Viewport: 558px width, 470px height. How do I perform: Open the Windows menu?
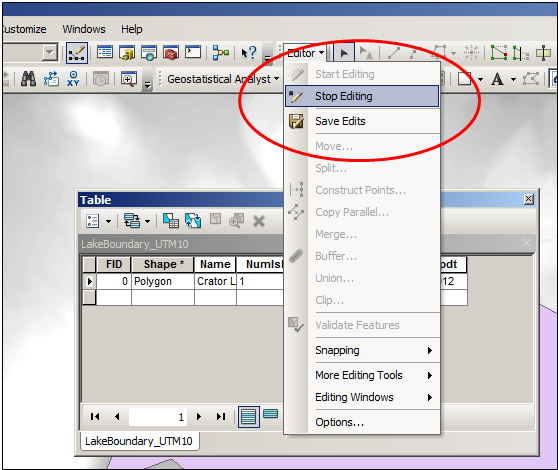point(84,29)
